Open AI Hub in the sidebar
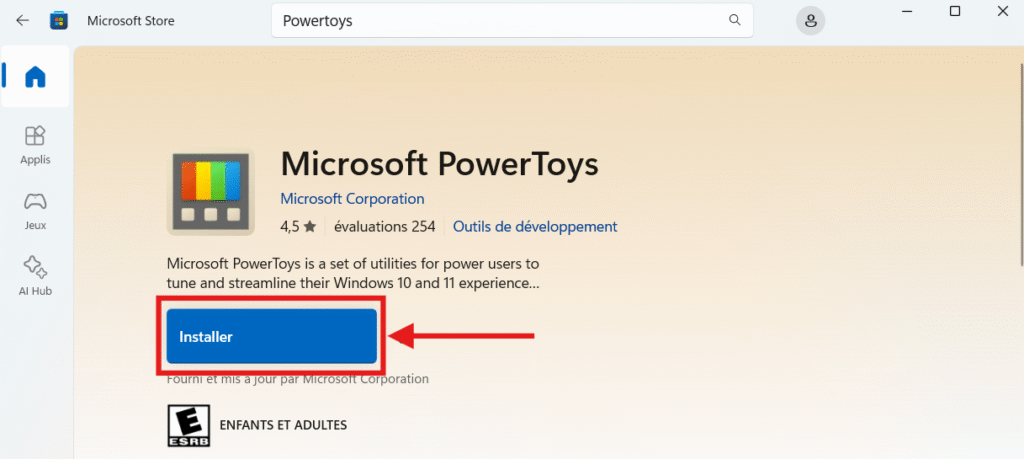Viewport: 1024px width, 459px height. click(x=35, y=276)
